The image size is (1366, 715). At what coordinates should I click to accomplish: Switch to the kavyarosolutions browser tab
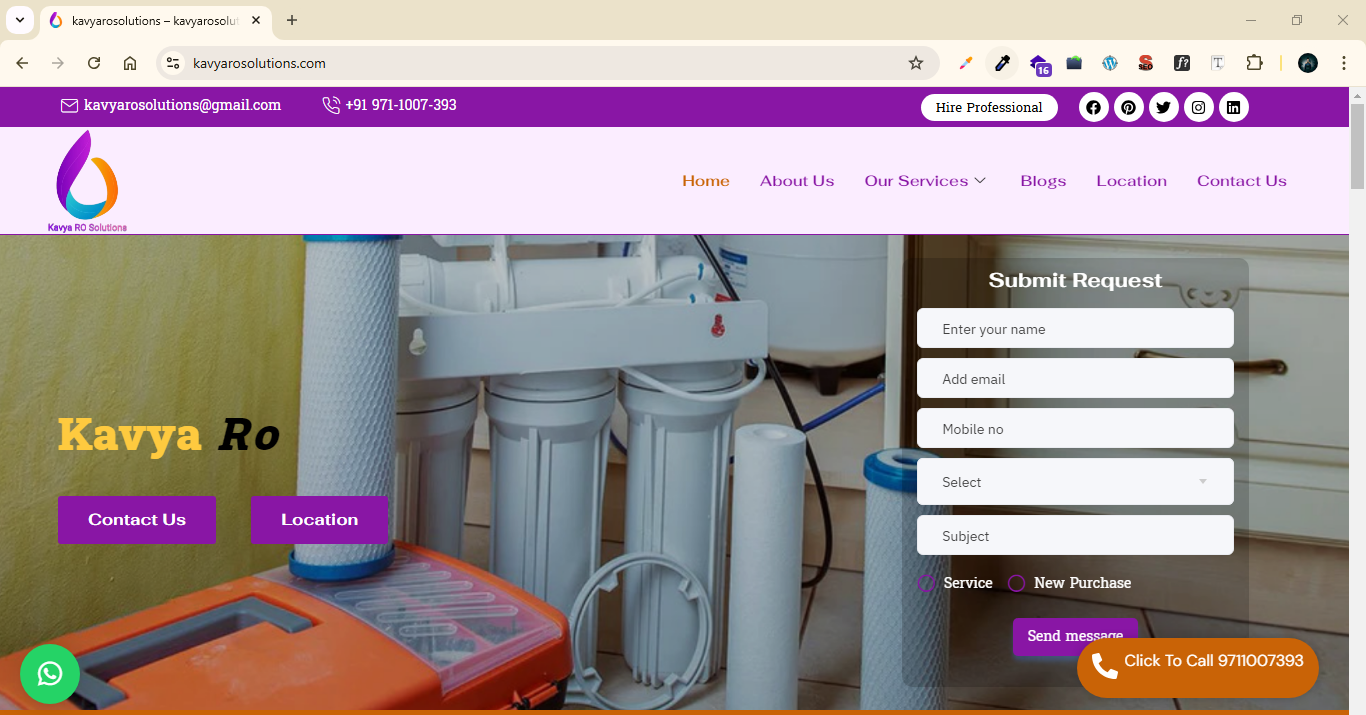click(155, 20)
